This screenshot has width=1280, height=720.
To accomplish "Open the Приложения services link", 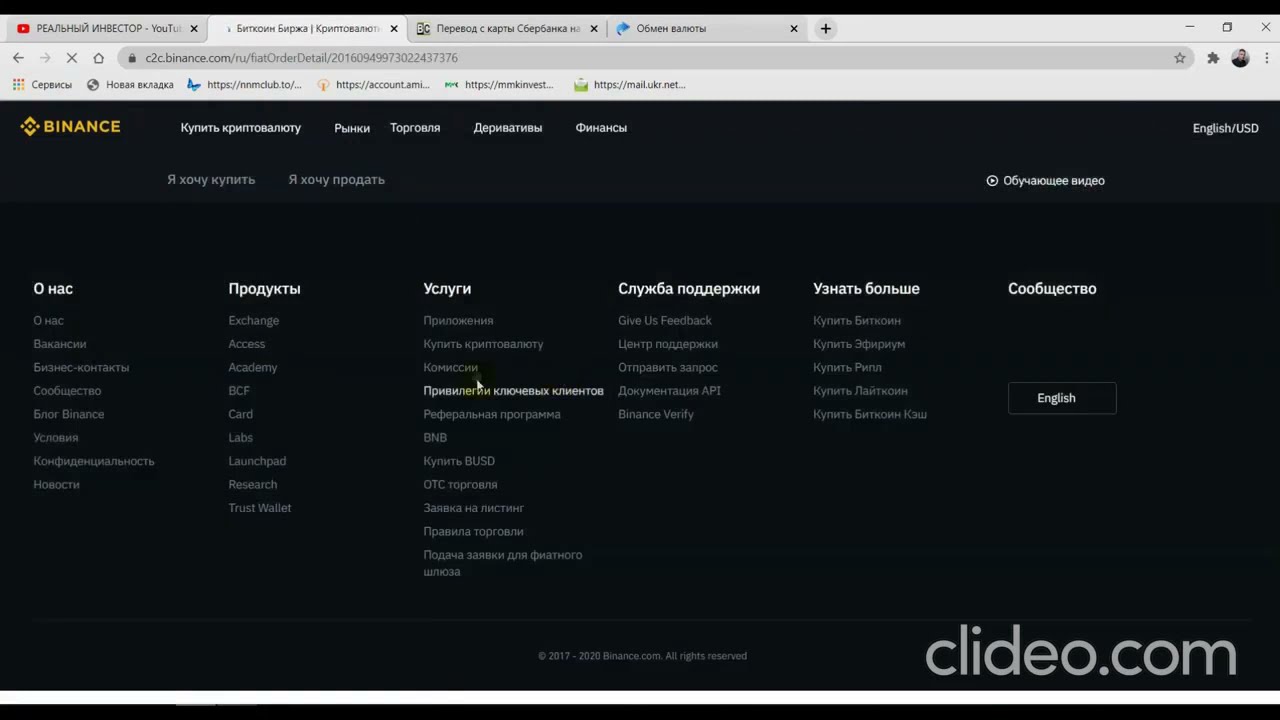I will [458, 320].
